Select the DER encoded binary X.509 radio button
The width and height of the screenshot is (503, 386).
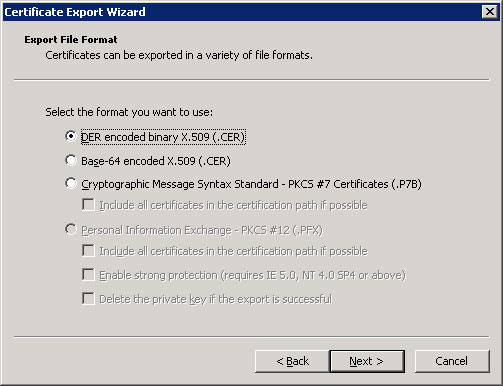[71, 136]
